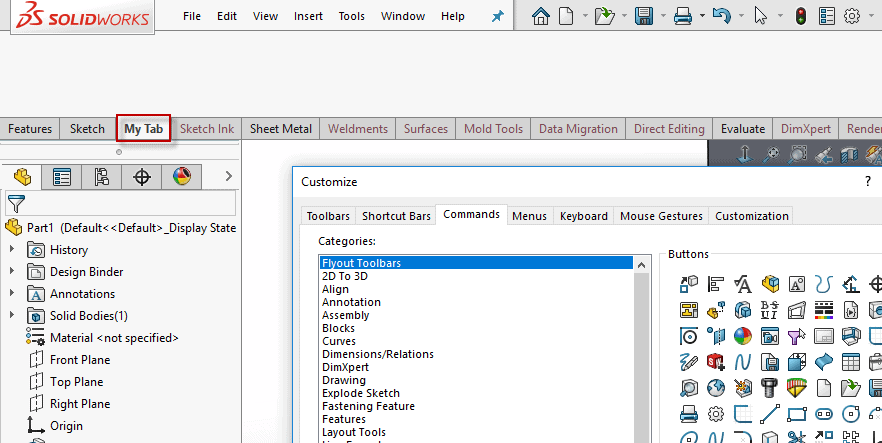Open the FeatureManager design tree tab
The image size is (882, 443).
(21, 177)
